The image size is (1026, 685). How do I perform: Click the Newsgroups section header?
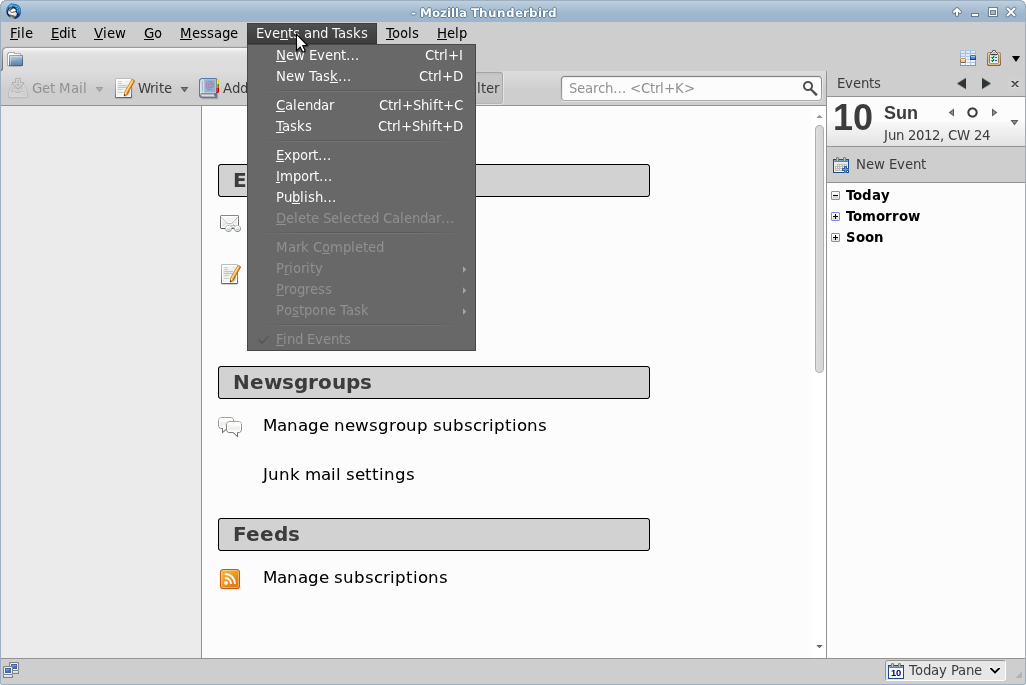(x=434, y=382)
